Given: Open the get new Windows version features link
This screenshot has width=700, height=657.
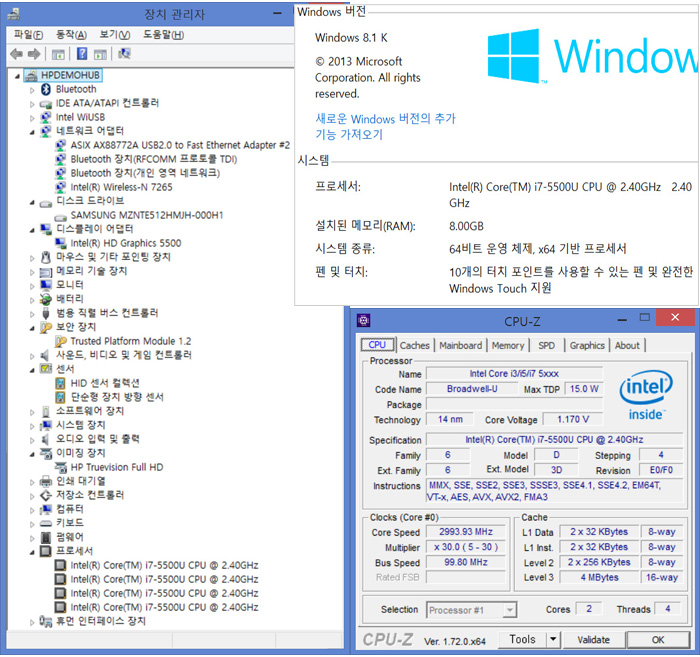Looking at the screenshot, I should [x=385, y=127].
